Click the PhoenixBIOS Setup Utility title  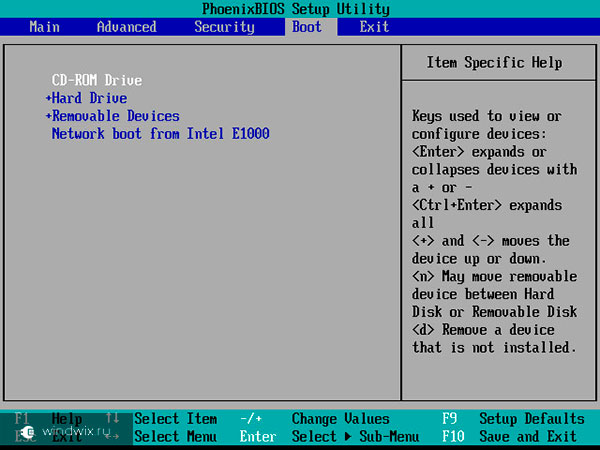click(296, 9)
